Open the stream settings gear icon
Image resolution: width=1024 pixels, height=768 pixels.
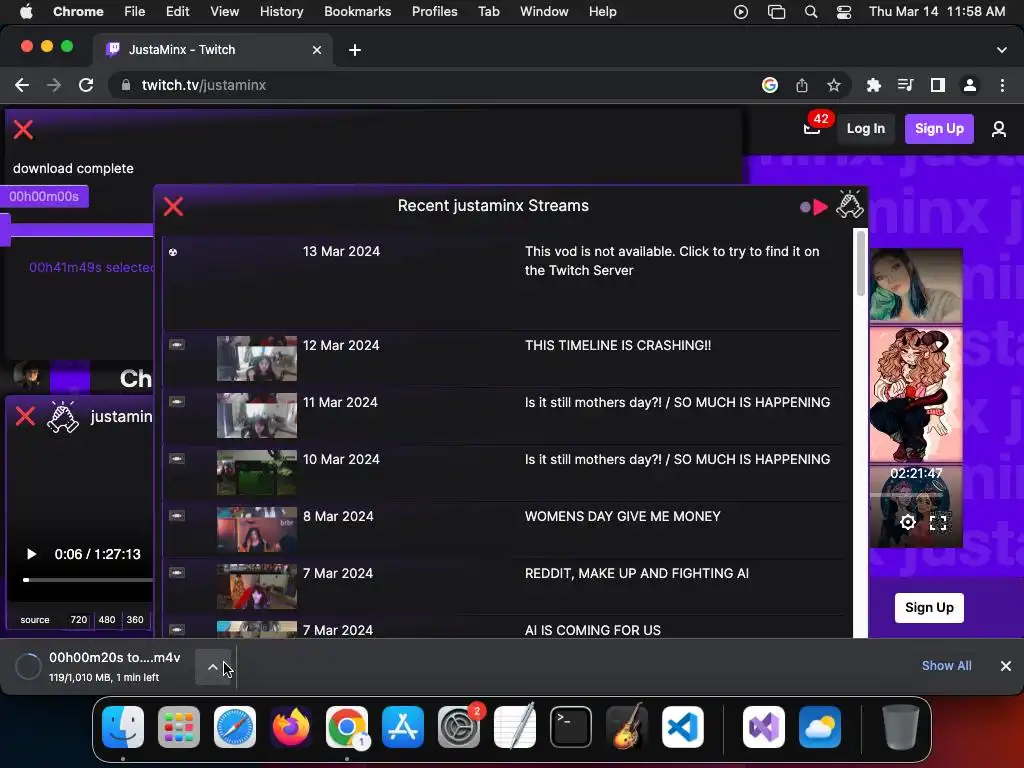pyautogui.click(x=907, y=522)
